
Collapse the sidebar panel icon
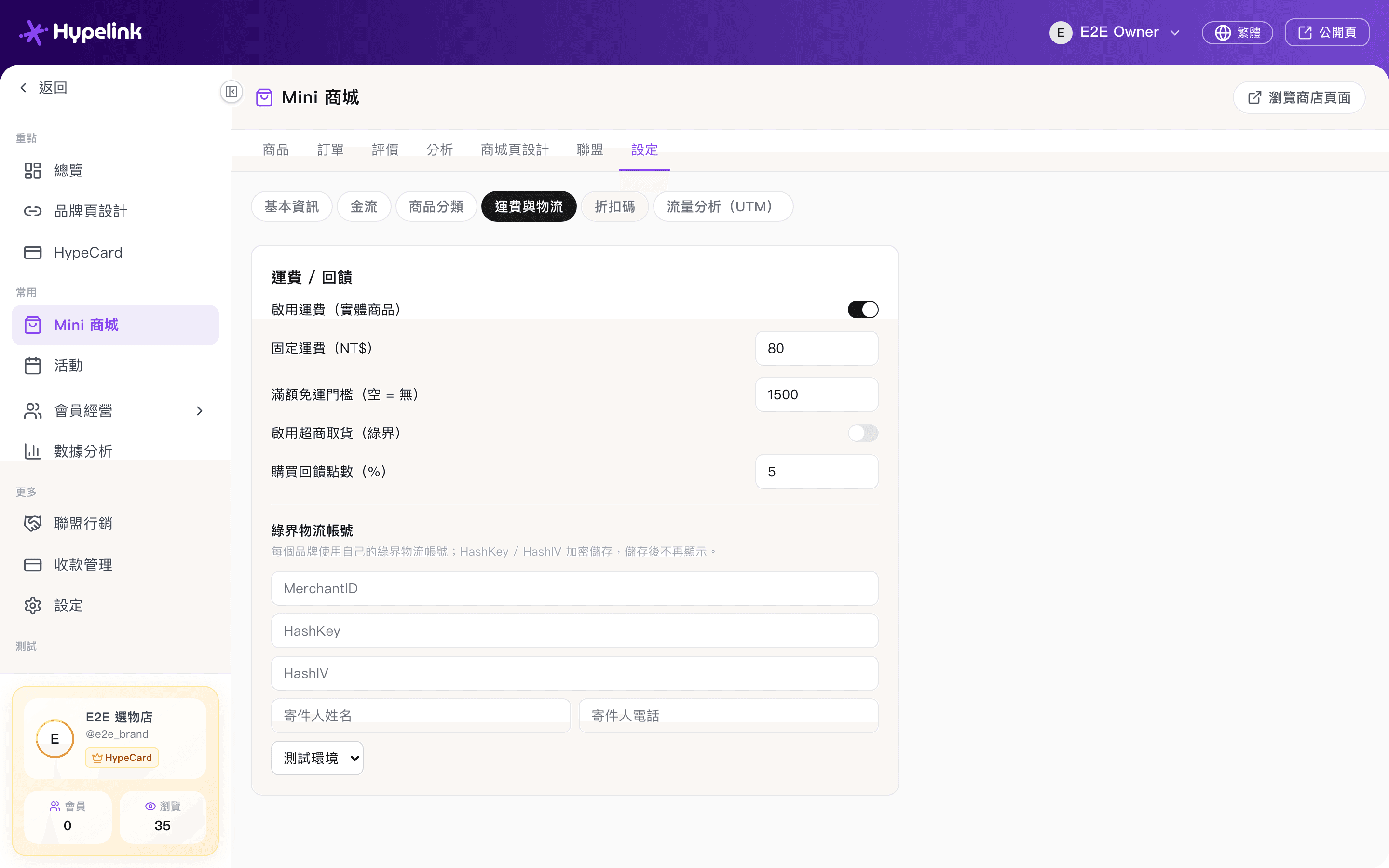pyautogui.click(x=231, y=92)
